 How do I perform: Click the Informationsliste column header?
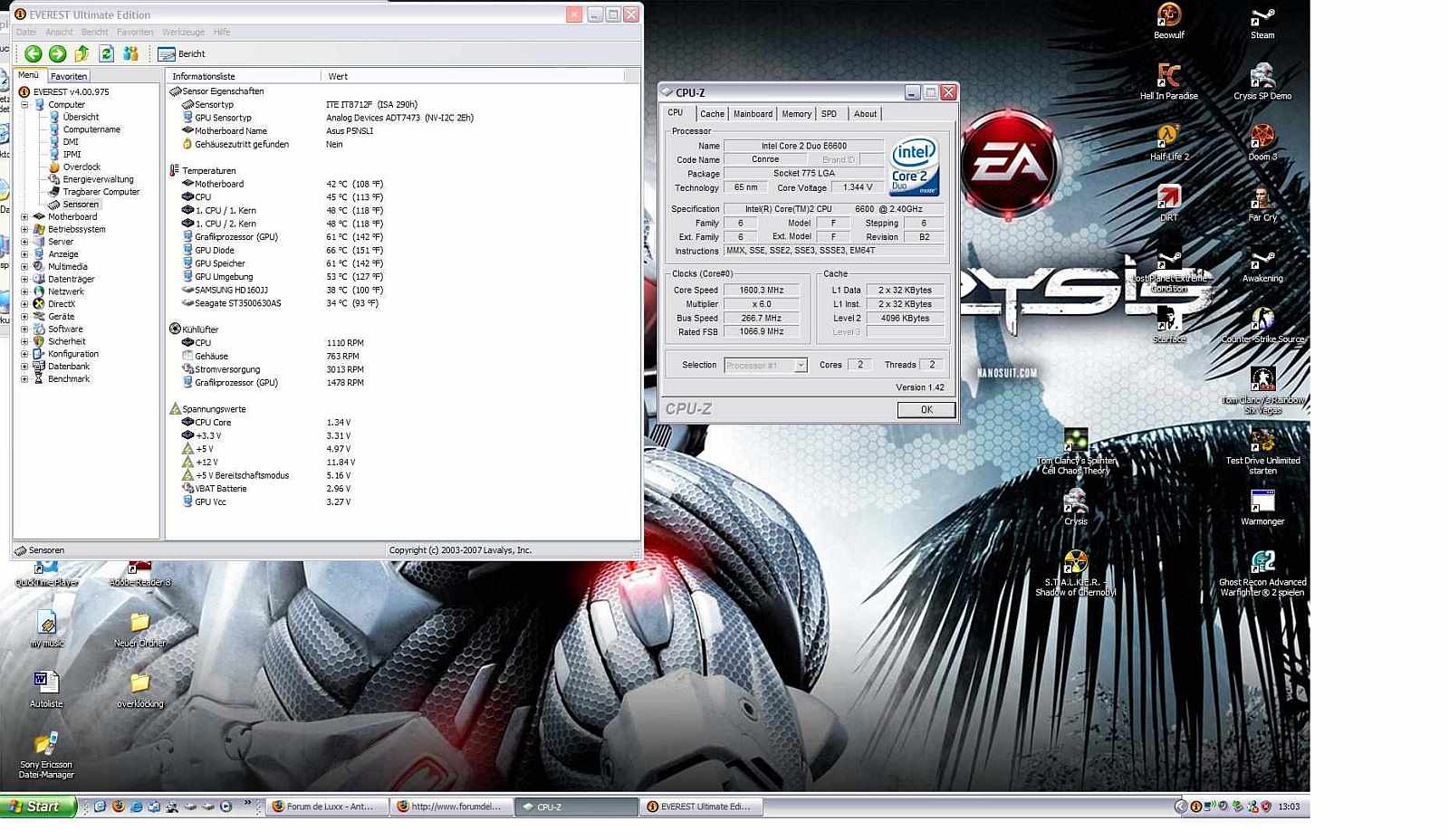(x=243, y=77)
